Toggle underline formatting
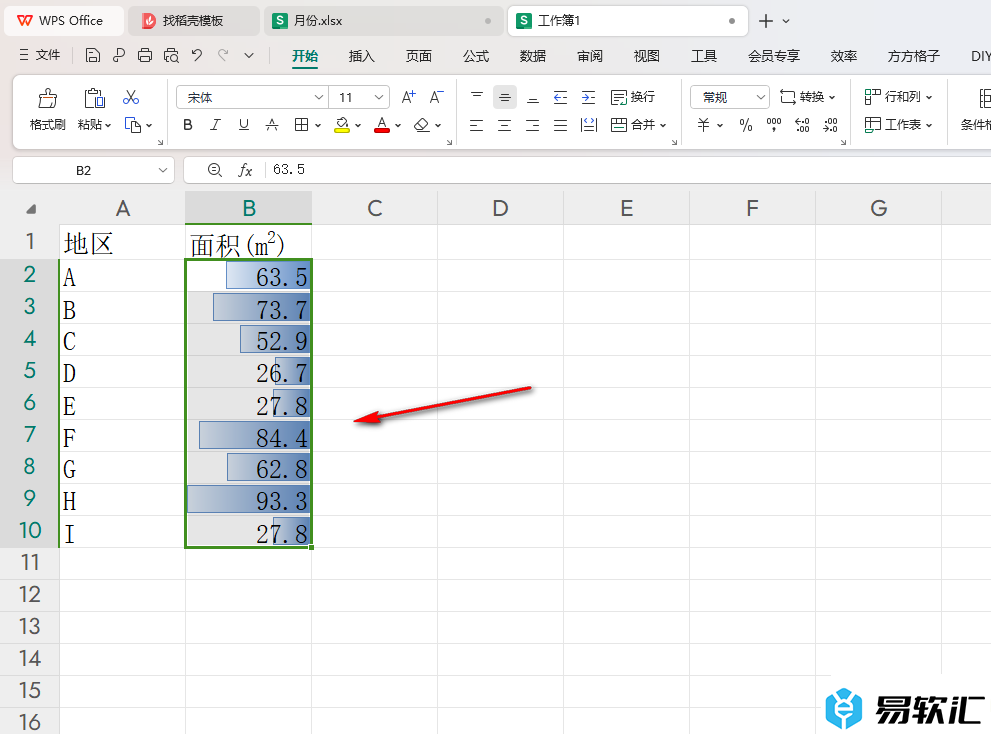 coord(243,125)
